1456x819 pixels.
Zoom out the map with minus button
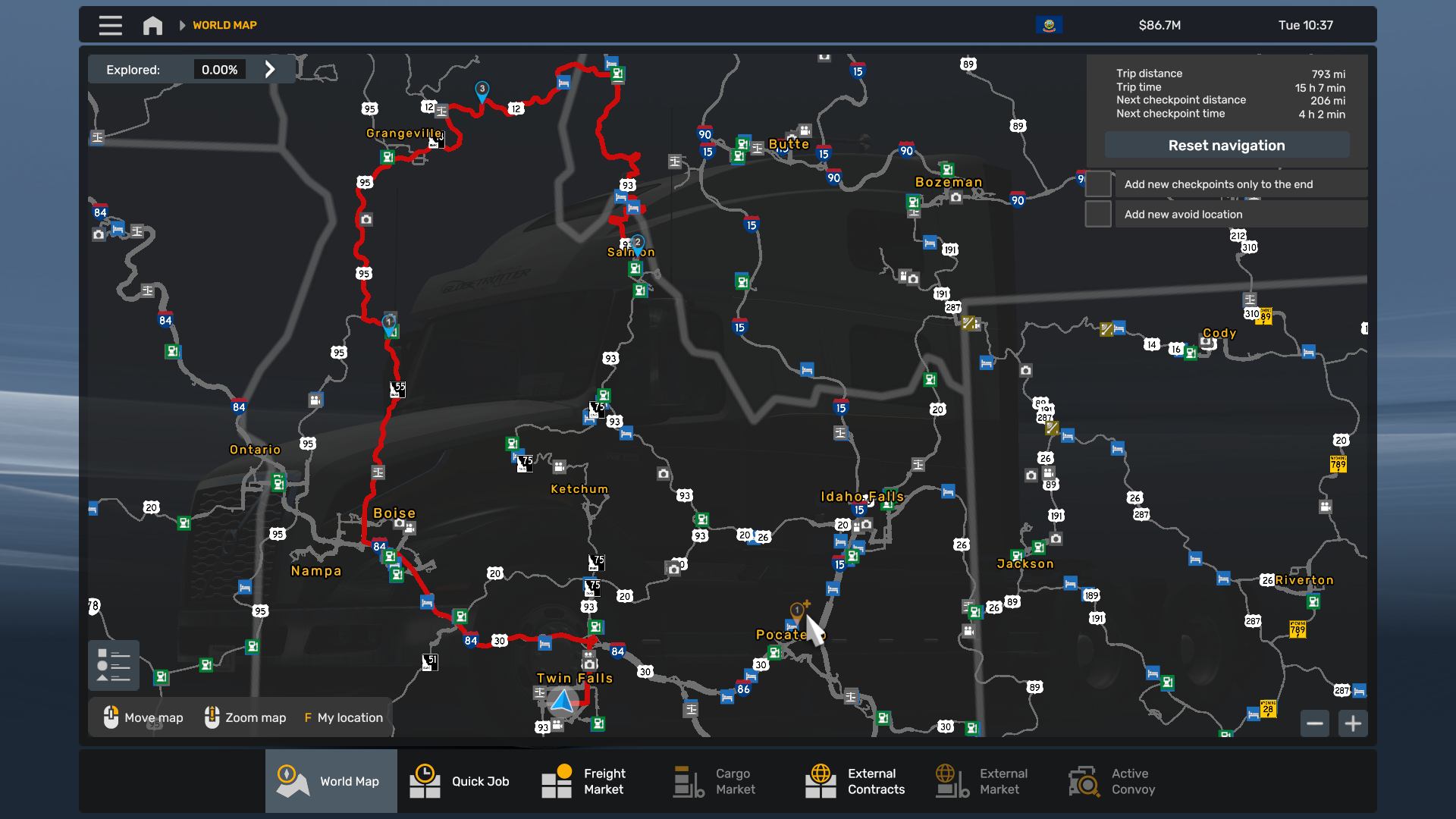(1314, 723)
